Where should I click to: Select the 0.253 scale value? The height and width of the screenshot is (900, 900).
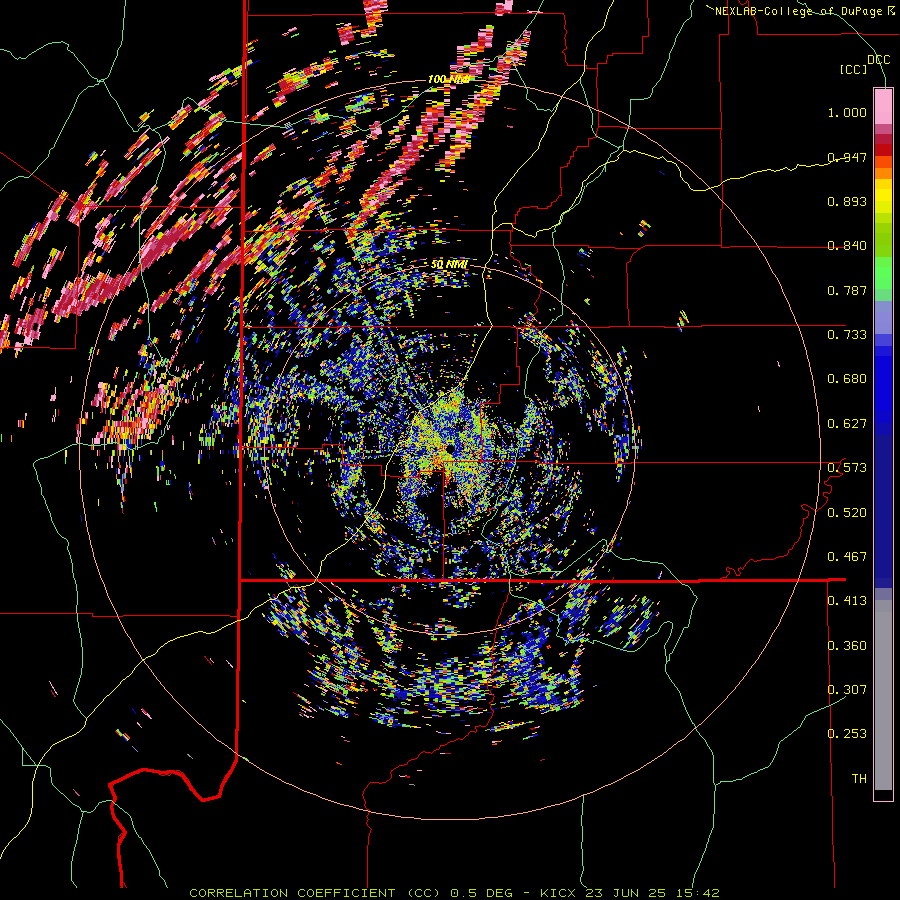click(x=847, y=734)
